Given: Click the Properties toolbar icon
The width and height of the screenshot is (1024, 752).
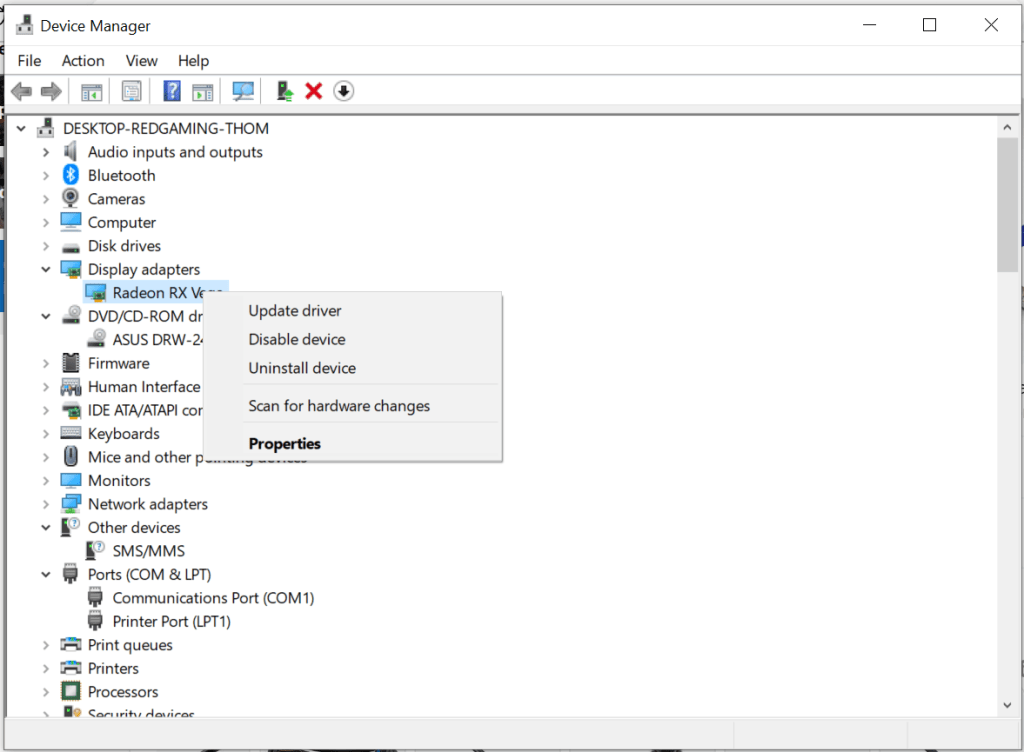Looking at the screenshot, I should coord(131,92).
